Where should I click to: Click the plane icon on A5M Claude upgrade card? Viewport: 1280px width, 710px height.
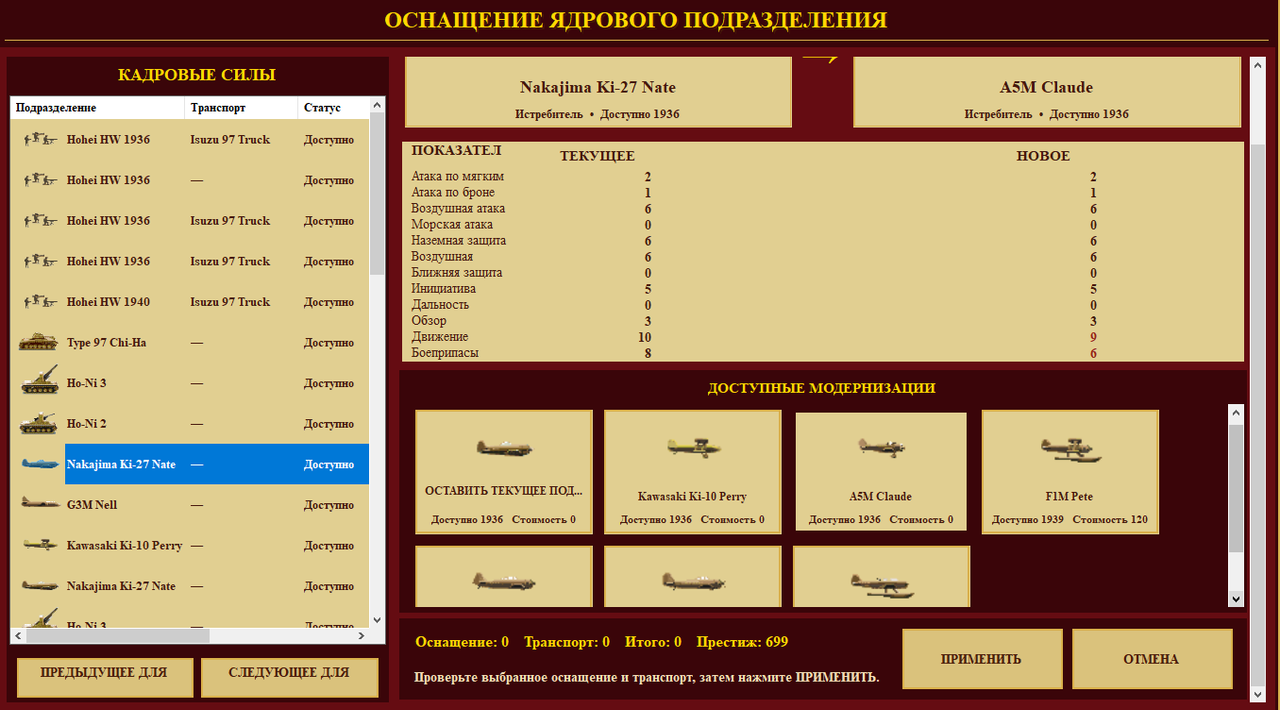(x=881, y=447)
